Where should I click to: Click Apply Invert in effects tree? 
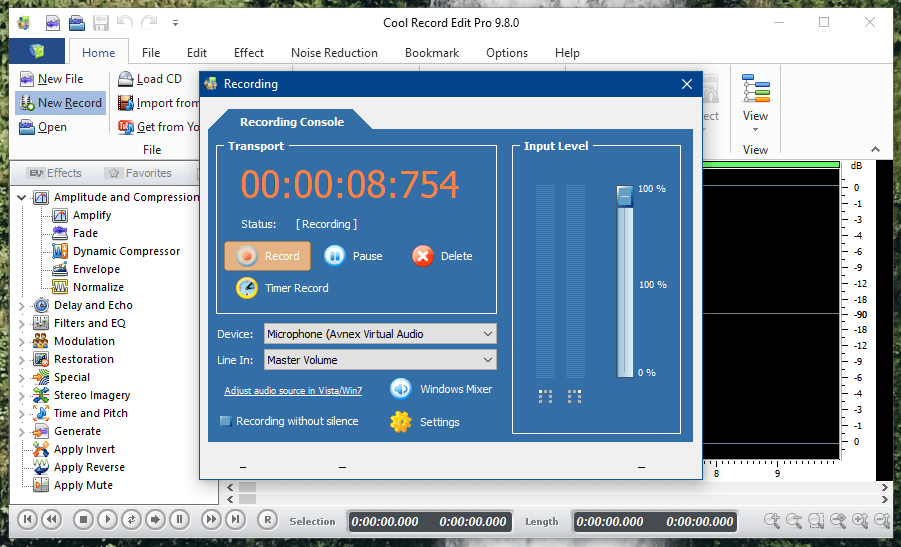coord(84,449)
